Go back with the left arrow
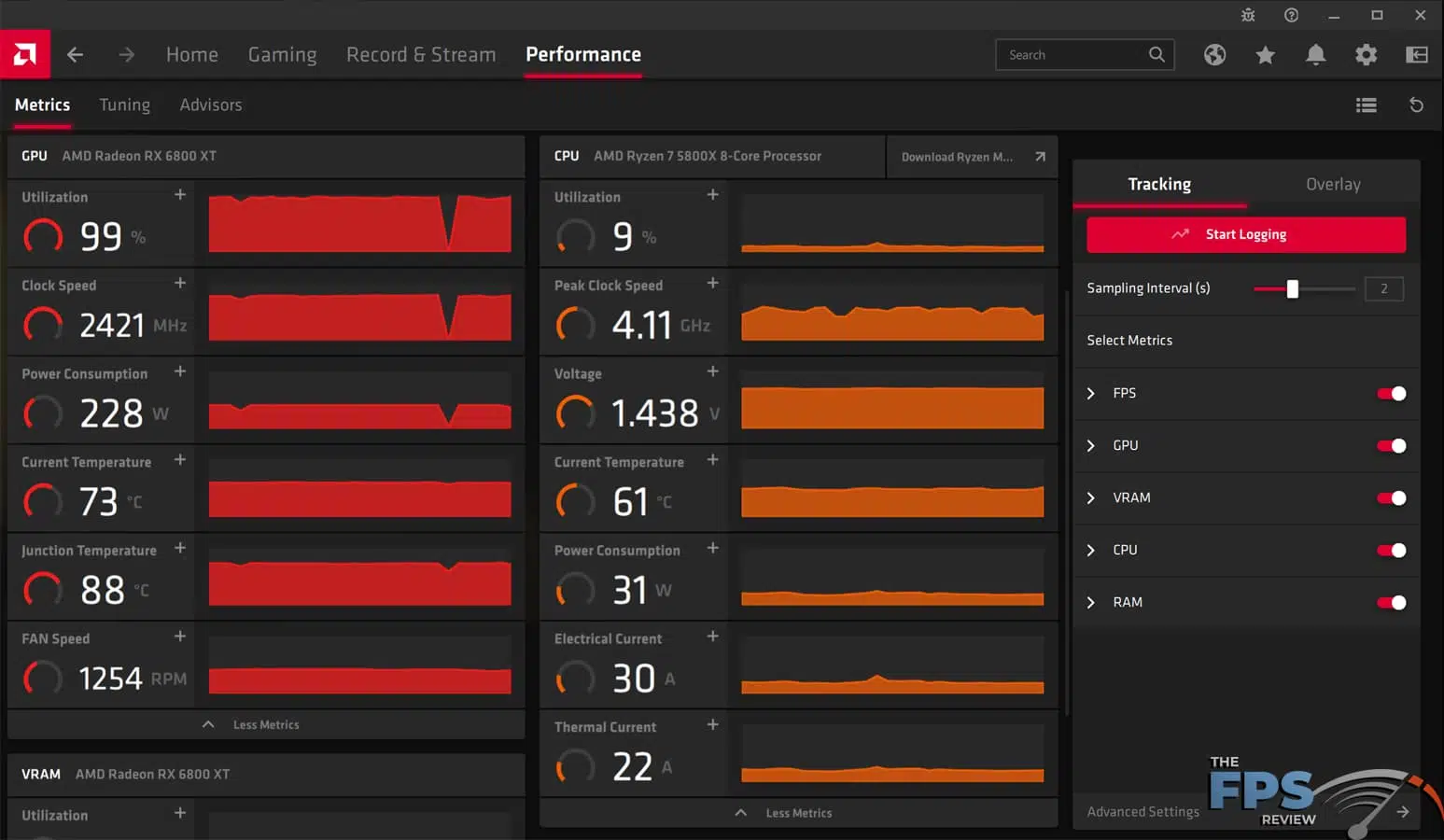This screenshot has height=840, width=1444. click(76, 55)
